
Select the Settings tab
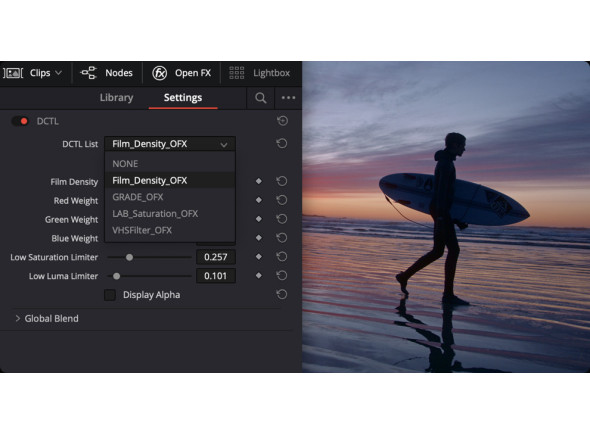click(x=183, y=97)
